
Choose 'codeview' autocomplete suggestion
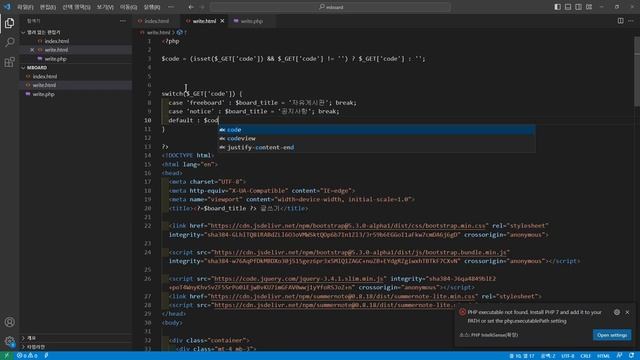click(x=376, y=139)
